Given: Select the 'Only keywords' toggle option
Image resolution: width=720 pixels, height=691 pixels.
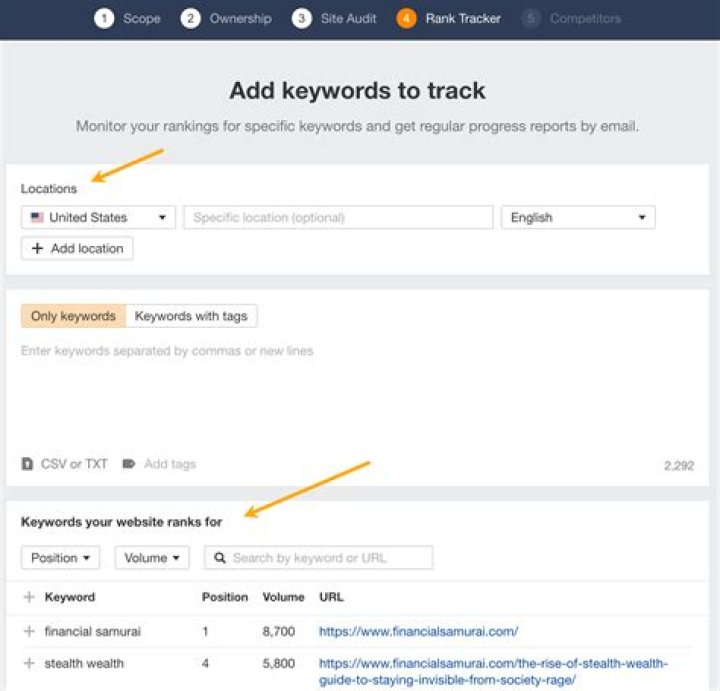Looking at the screenshot, I should pos(73,316).
